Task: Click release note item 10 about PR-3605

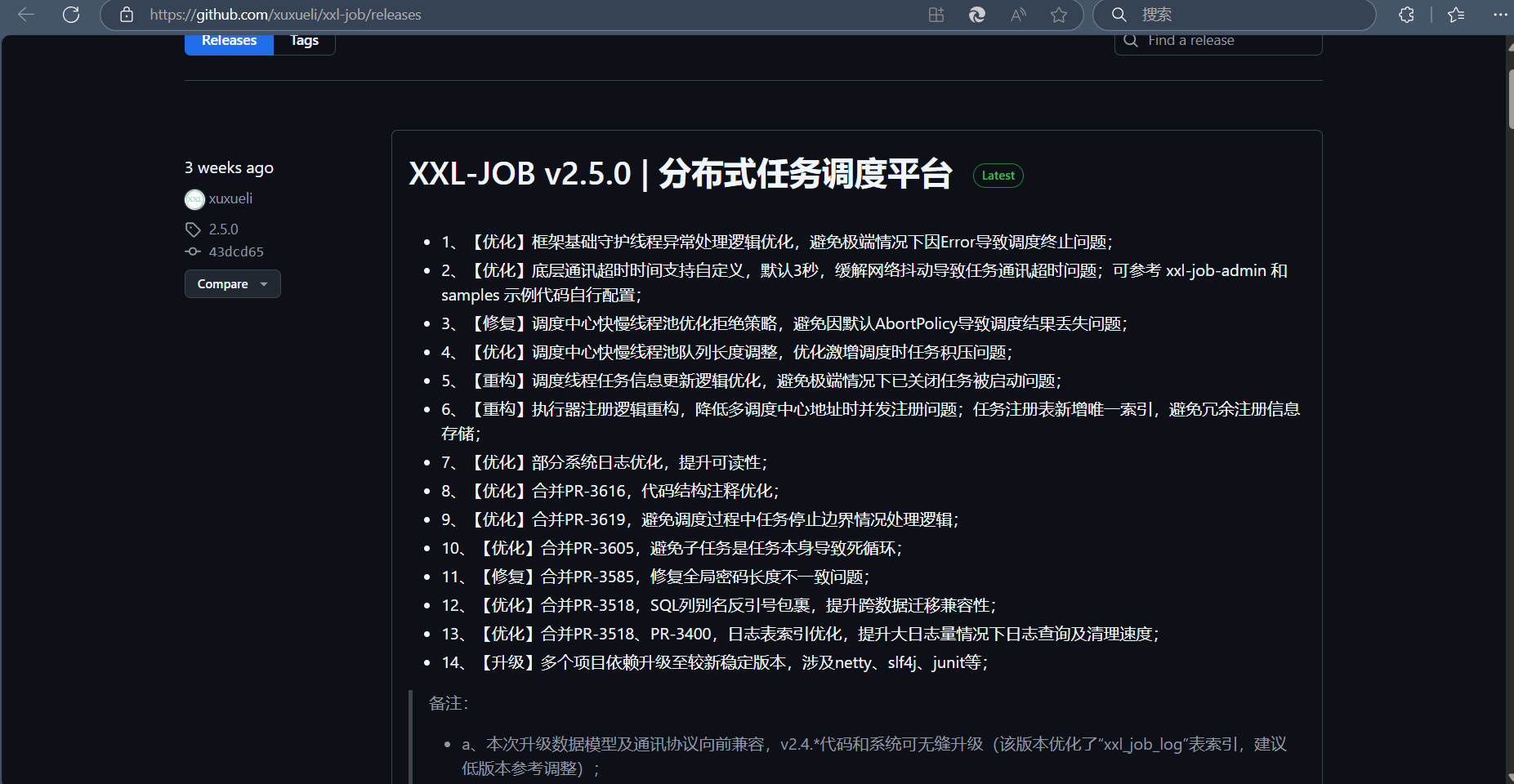Action: [x=672, y=548]
